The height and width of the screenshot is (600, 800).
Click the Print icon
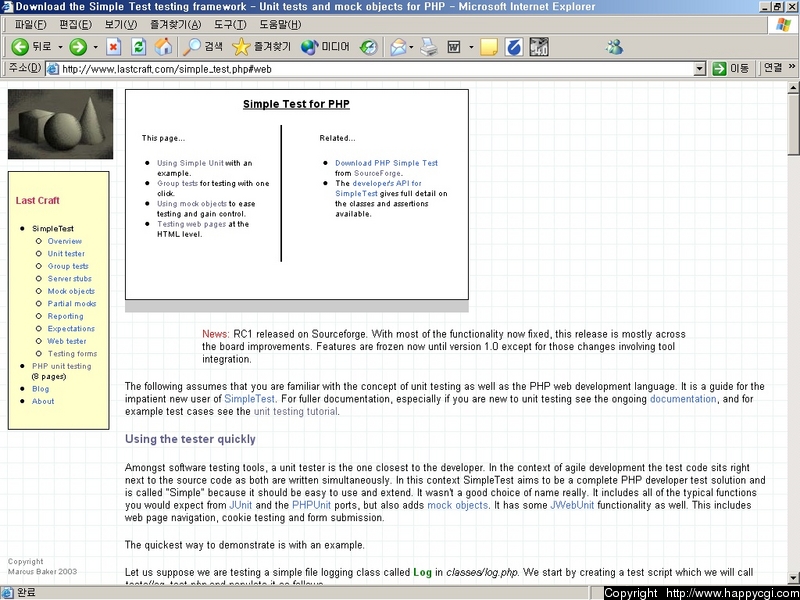coord(429,47)
